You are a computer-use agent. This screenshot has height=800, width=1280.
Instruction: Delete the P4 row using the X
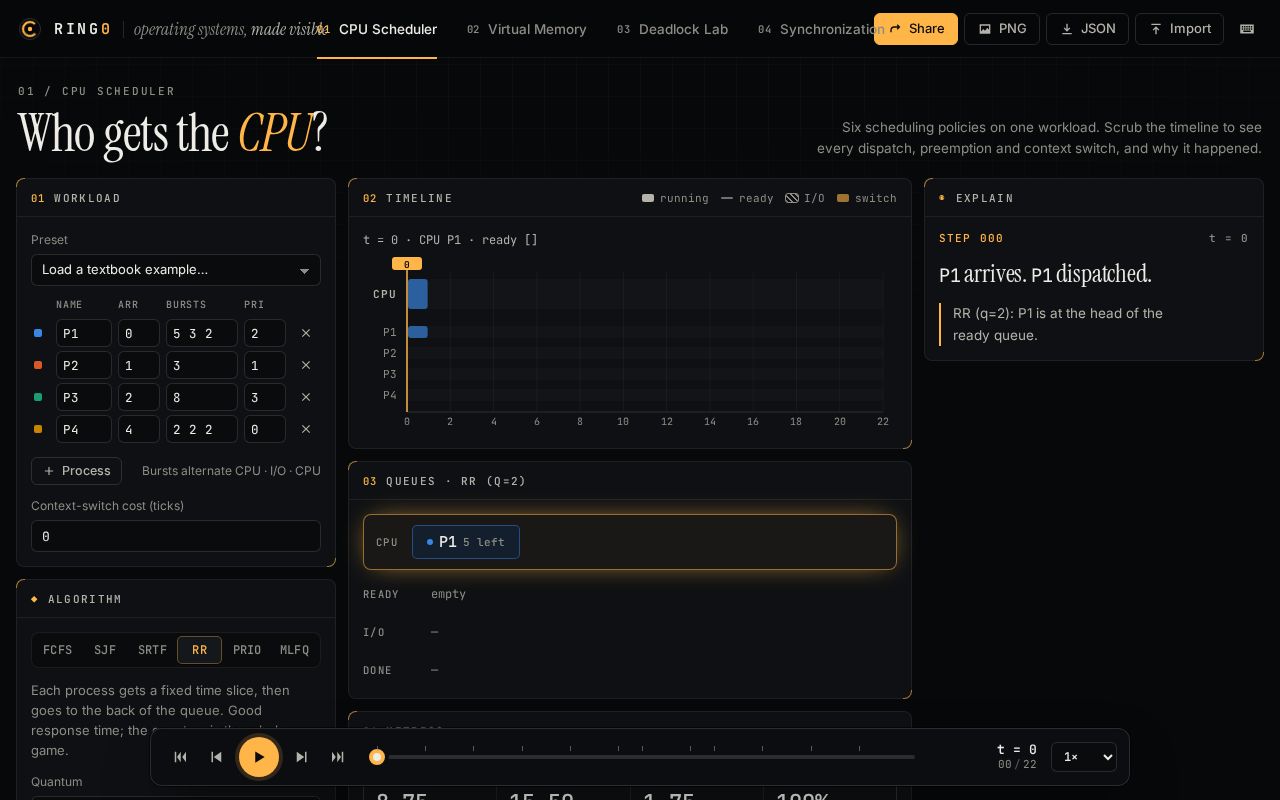[x=306, y=429]
